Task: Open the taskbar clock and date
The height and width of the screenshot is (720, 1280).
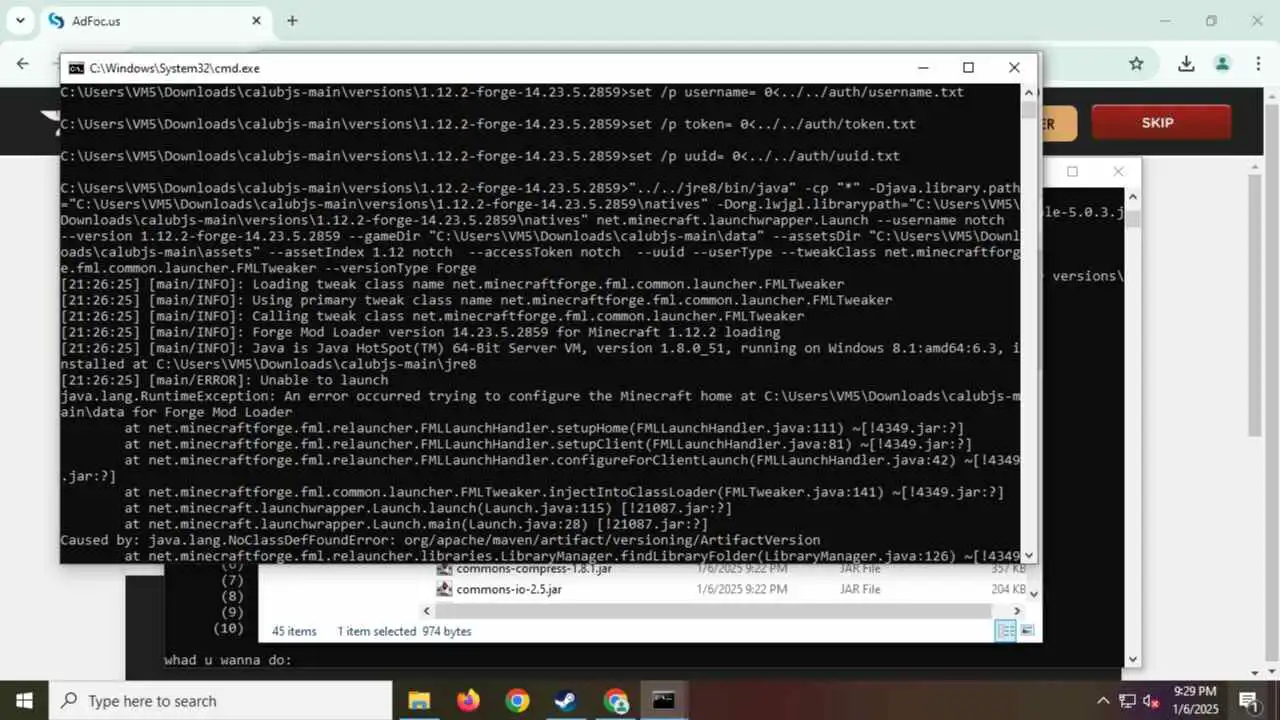Action: click(x=1195, y=700)
